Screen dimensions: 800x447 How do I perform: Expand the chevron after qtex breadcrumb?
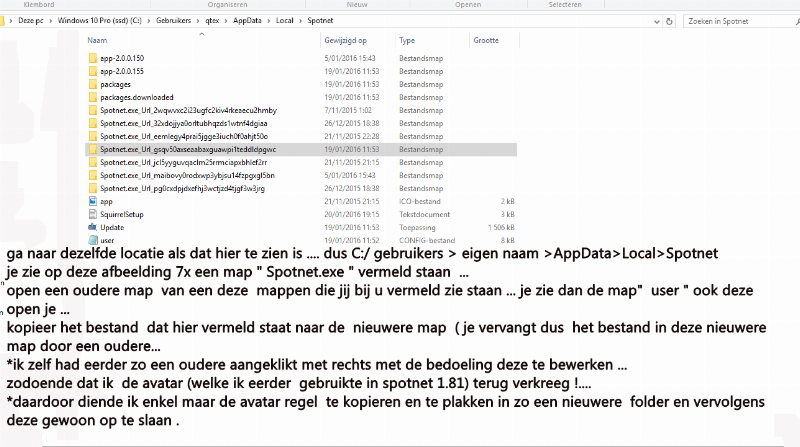[x=226, y=21]
